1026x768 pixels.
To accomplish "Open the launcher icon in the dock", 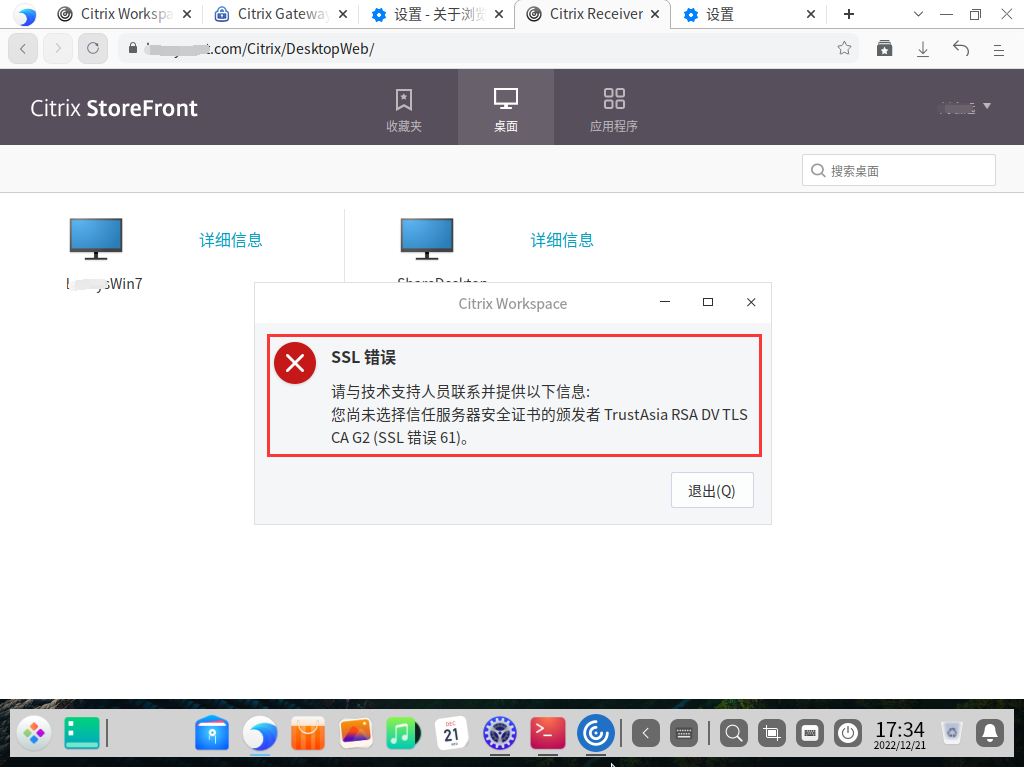I will click(x=34, y=733).
